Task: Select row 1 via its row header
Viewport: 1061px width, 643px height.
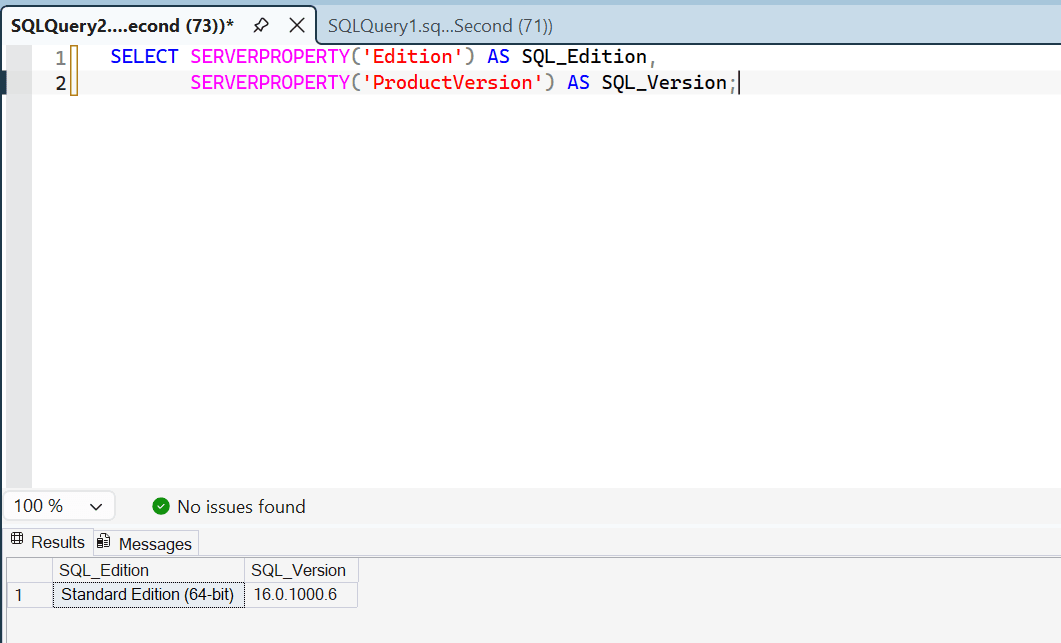Action: tap(28, 595)
